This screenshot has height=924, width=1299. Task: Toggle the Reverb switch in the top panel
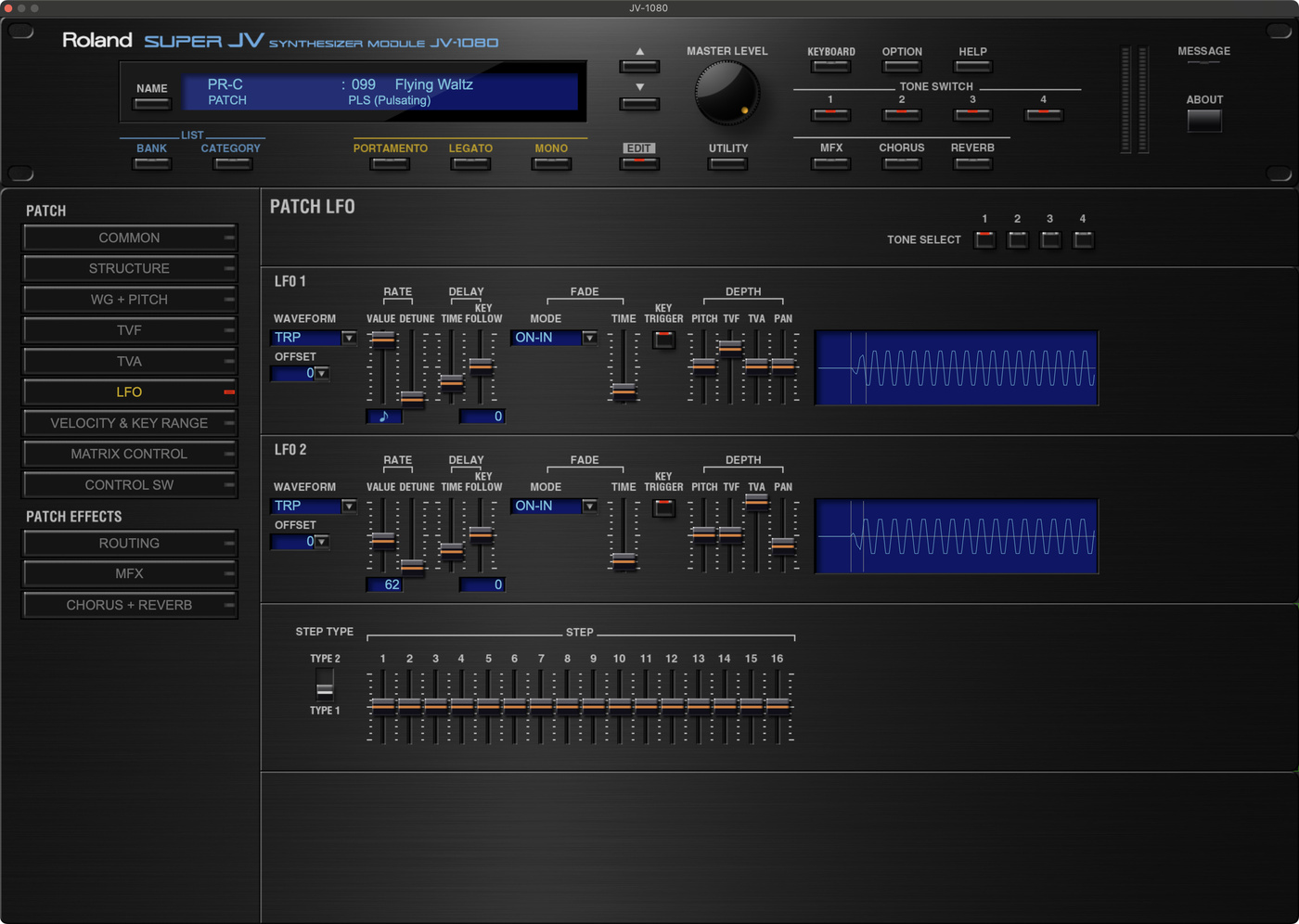pyautogui.click(x=972, y=164)
